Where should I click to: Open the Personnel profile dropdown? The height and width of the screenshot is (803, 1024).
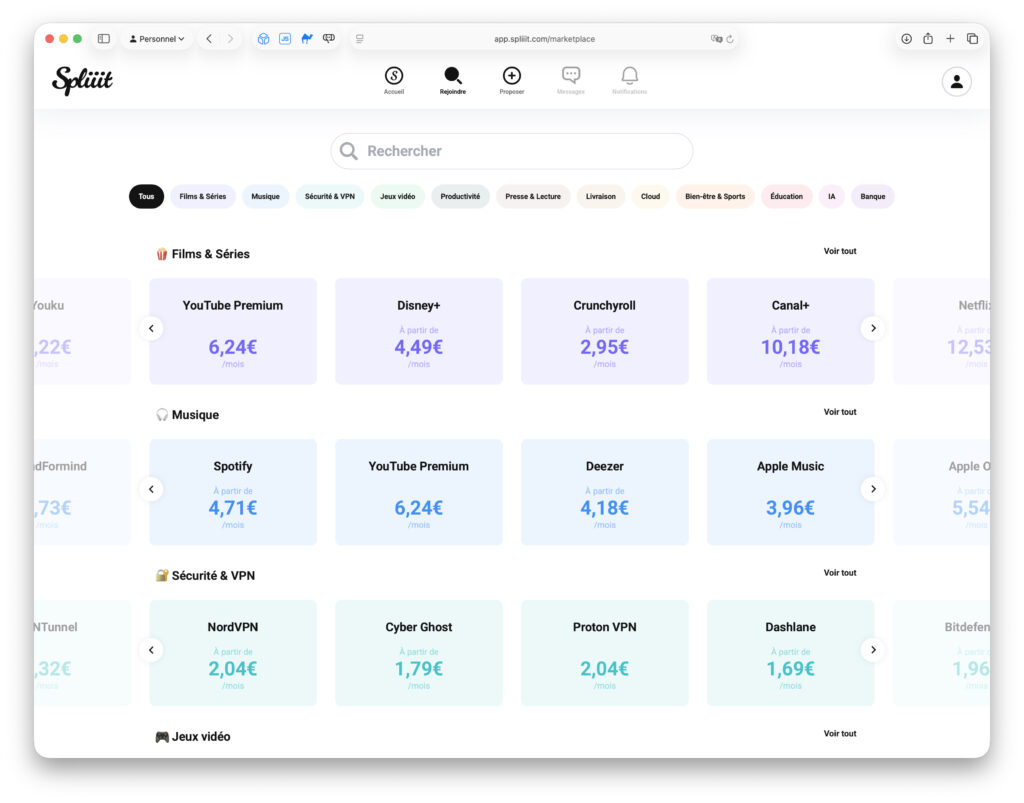(x=157, y=39)
